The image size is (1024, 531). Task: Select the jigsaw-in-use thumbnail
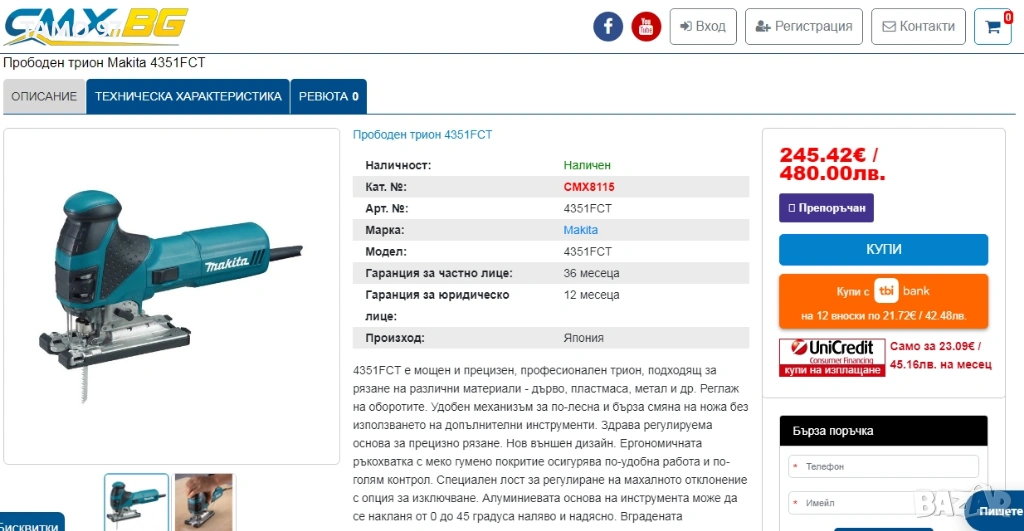coord(204,502)
